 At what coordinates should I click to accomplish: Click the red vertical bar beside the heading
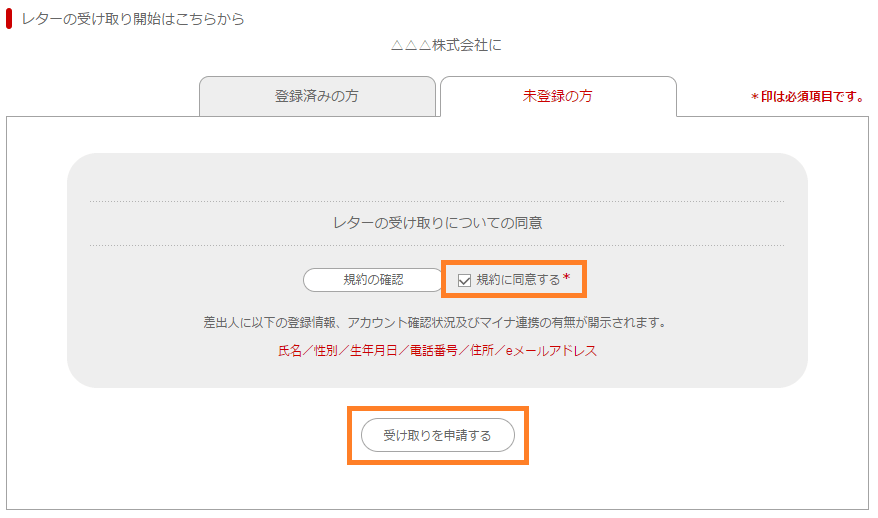coord(9,18)
